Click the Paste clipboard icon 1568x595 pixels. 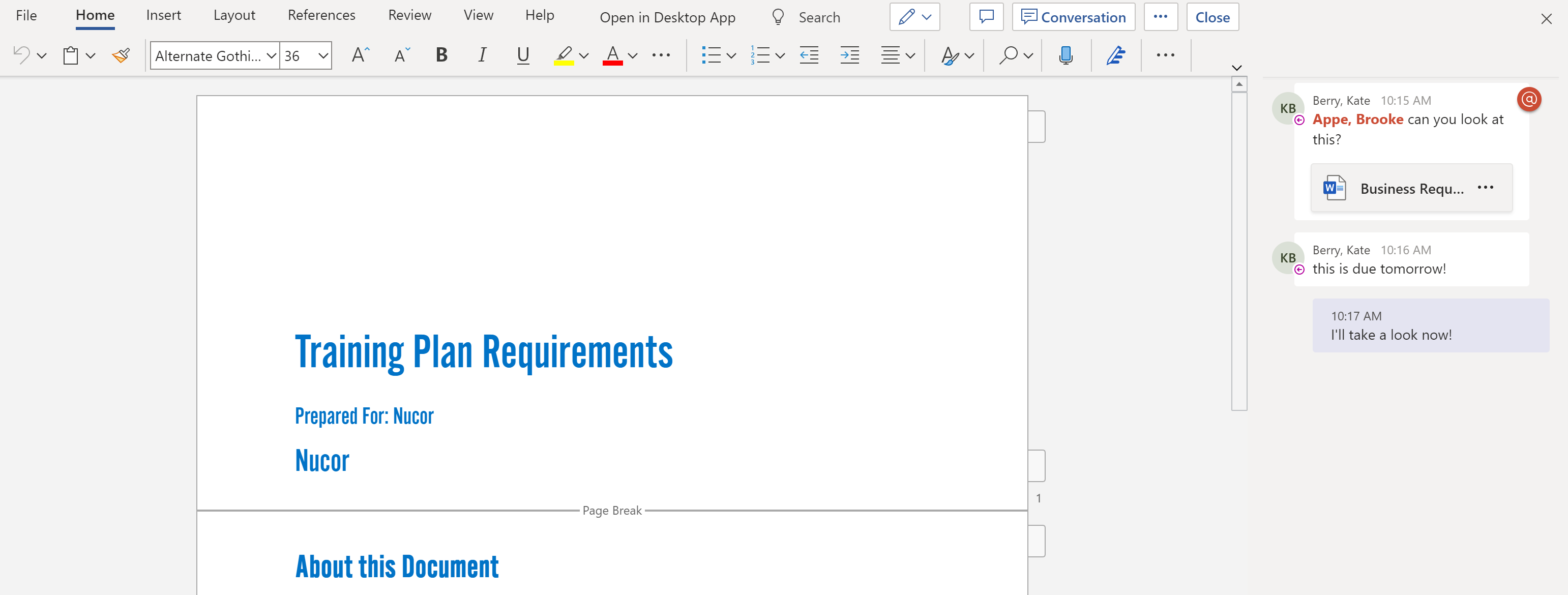tap(71, 55)
